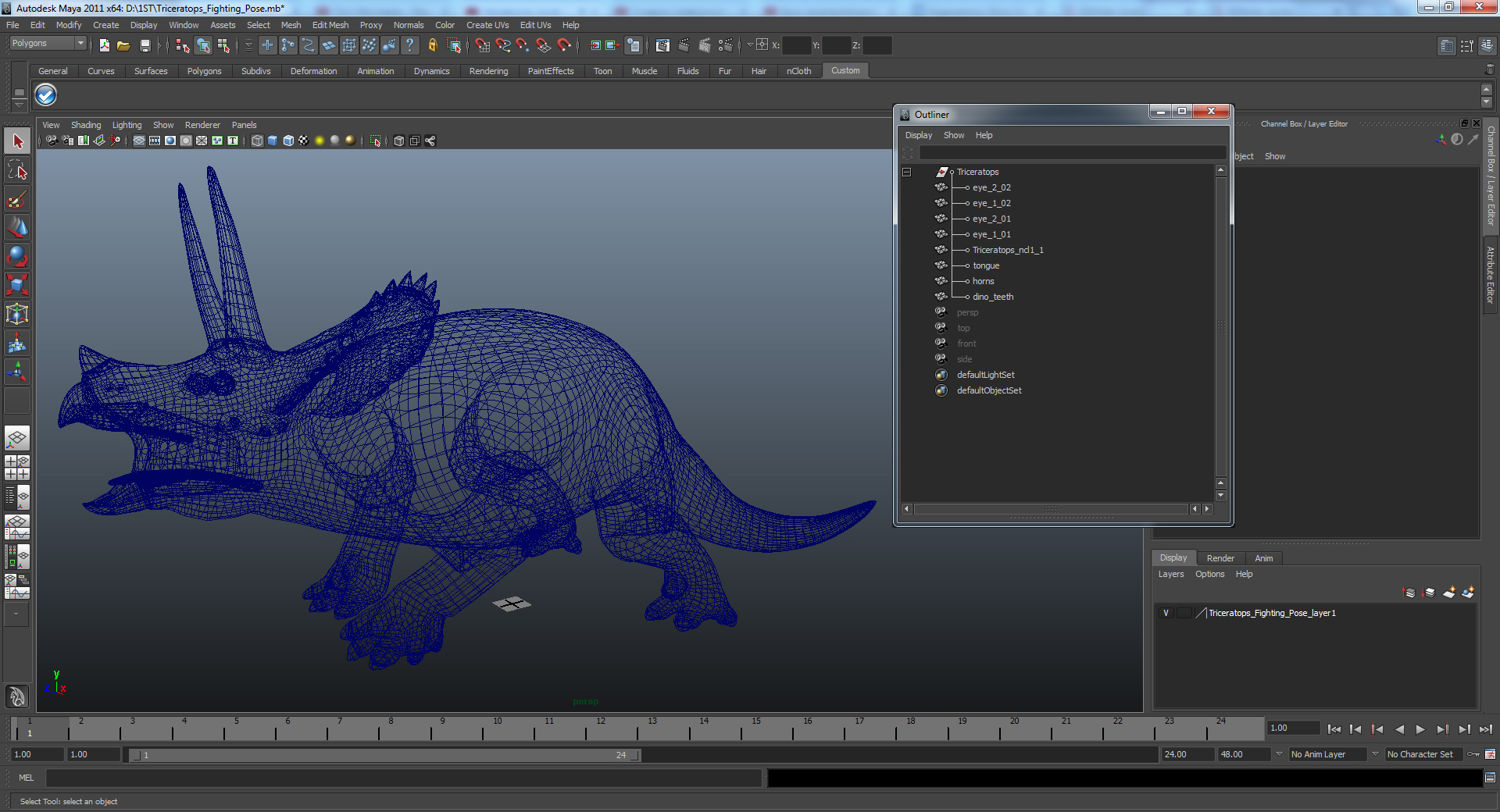Move the selected layer up

(1409, 593)
